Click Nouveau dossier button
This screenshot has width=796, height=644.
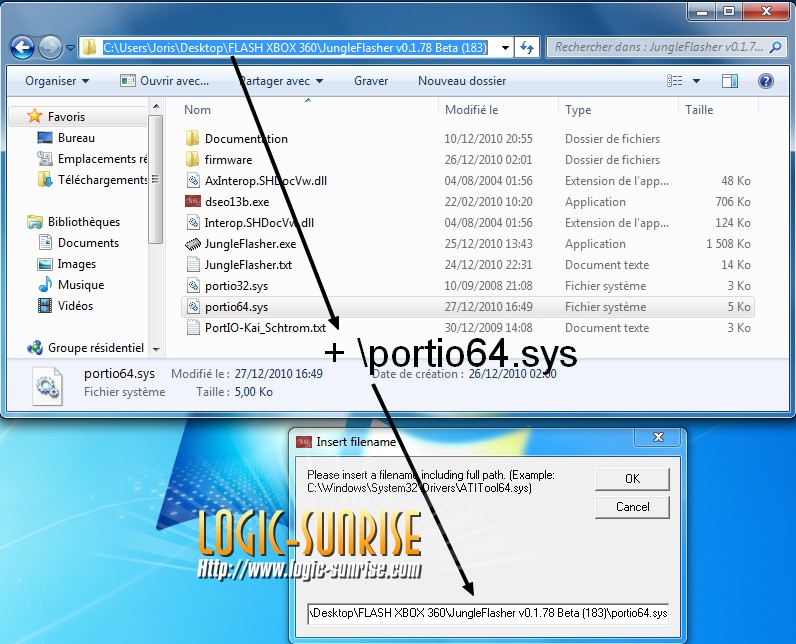coord(462,81)
